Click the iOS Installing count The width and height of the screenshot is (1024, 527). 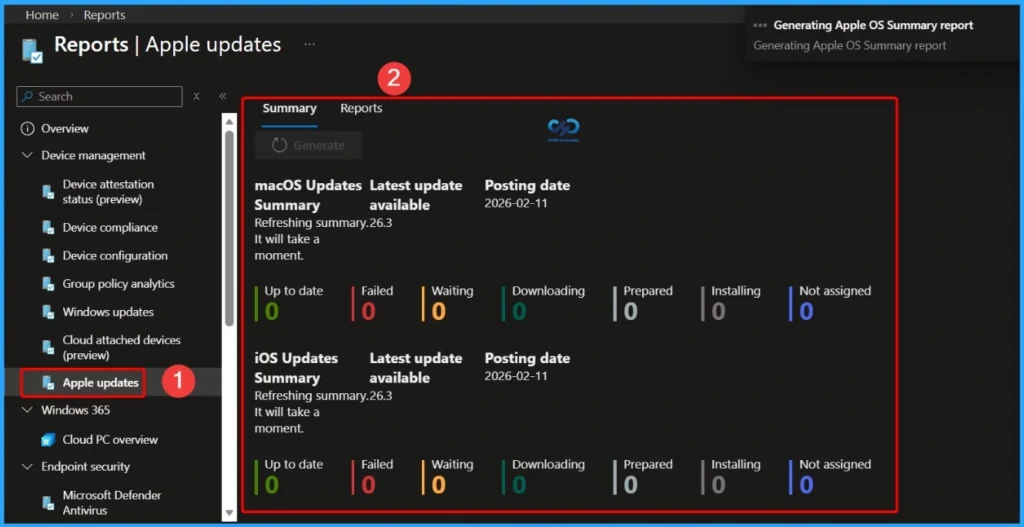click(x=718, y=485)
